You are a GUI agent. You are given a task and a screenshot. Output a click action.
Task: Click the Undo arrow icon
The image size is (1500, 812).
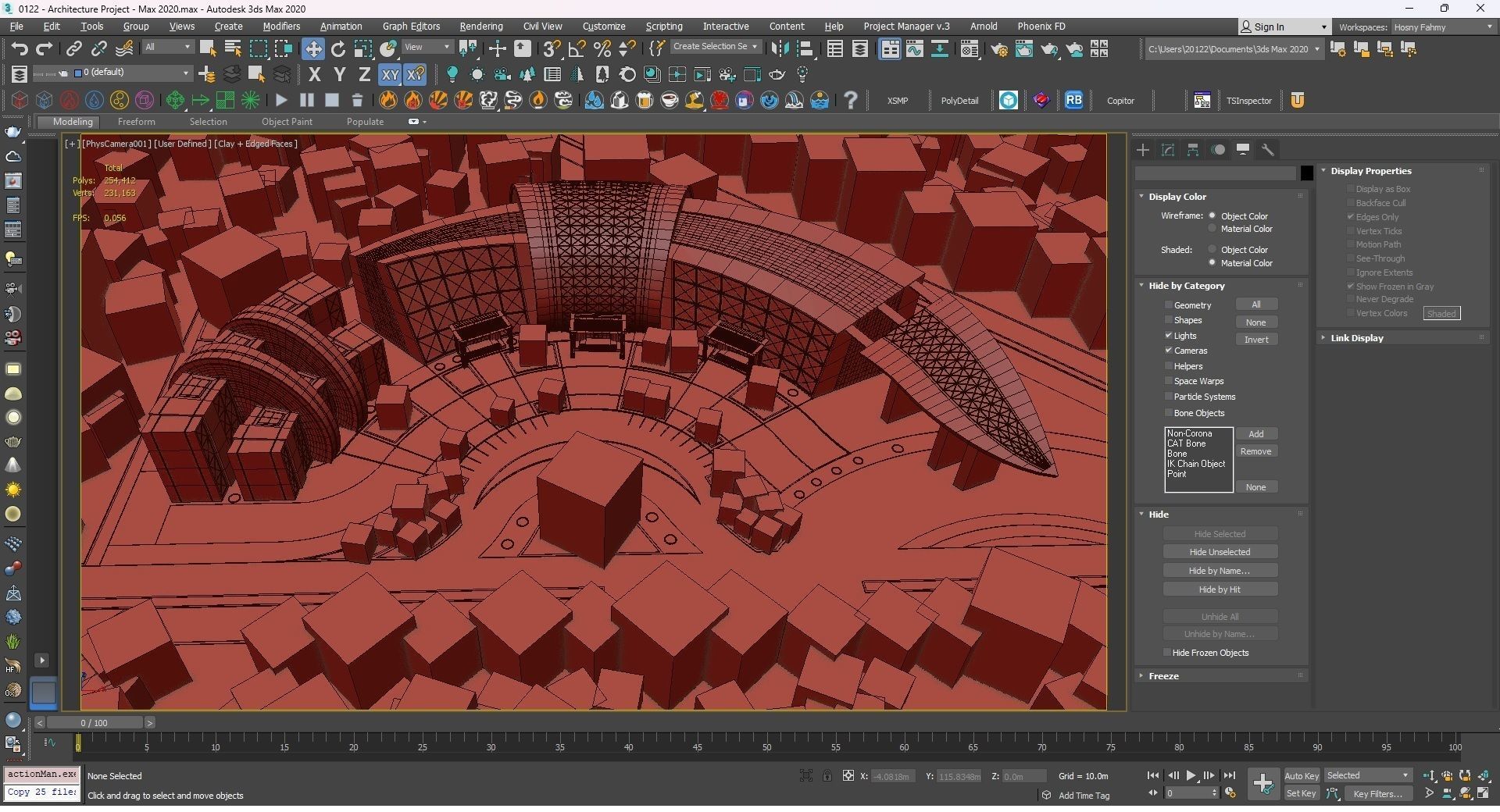coord(19,49)
